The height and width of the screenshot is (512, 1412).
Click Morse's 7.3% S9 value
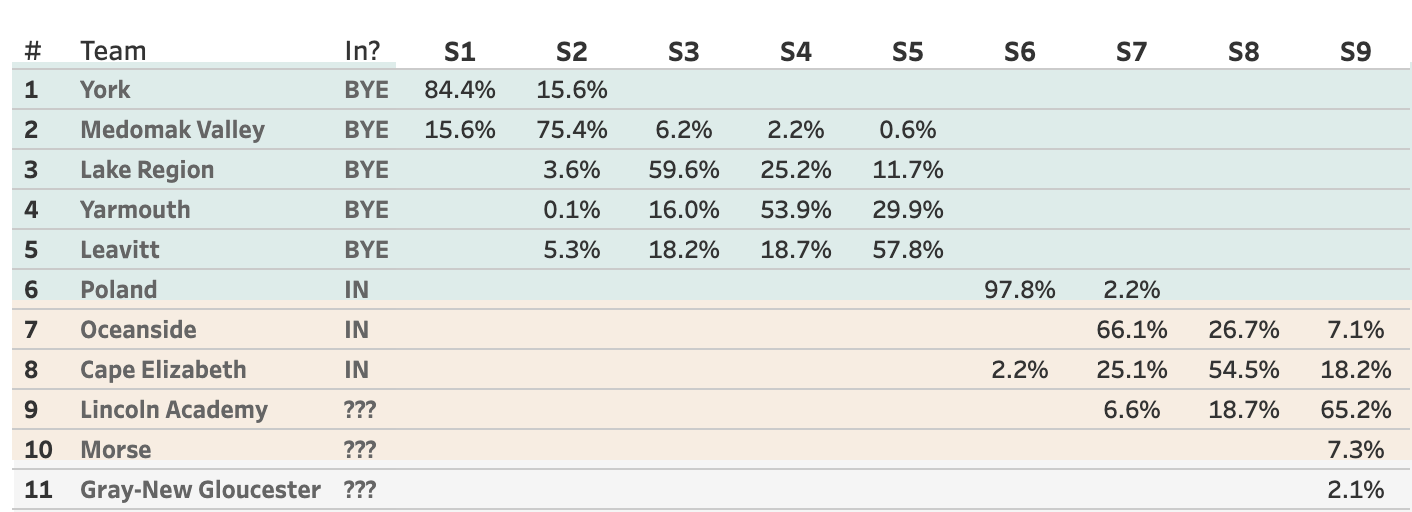point(1355,450)
